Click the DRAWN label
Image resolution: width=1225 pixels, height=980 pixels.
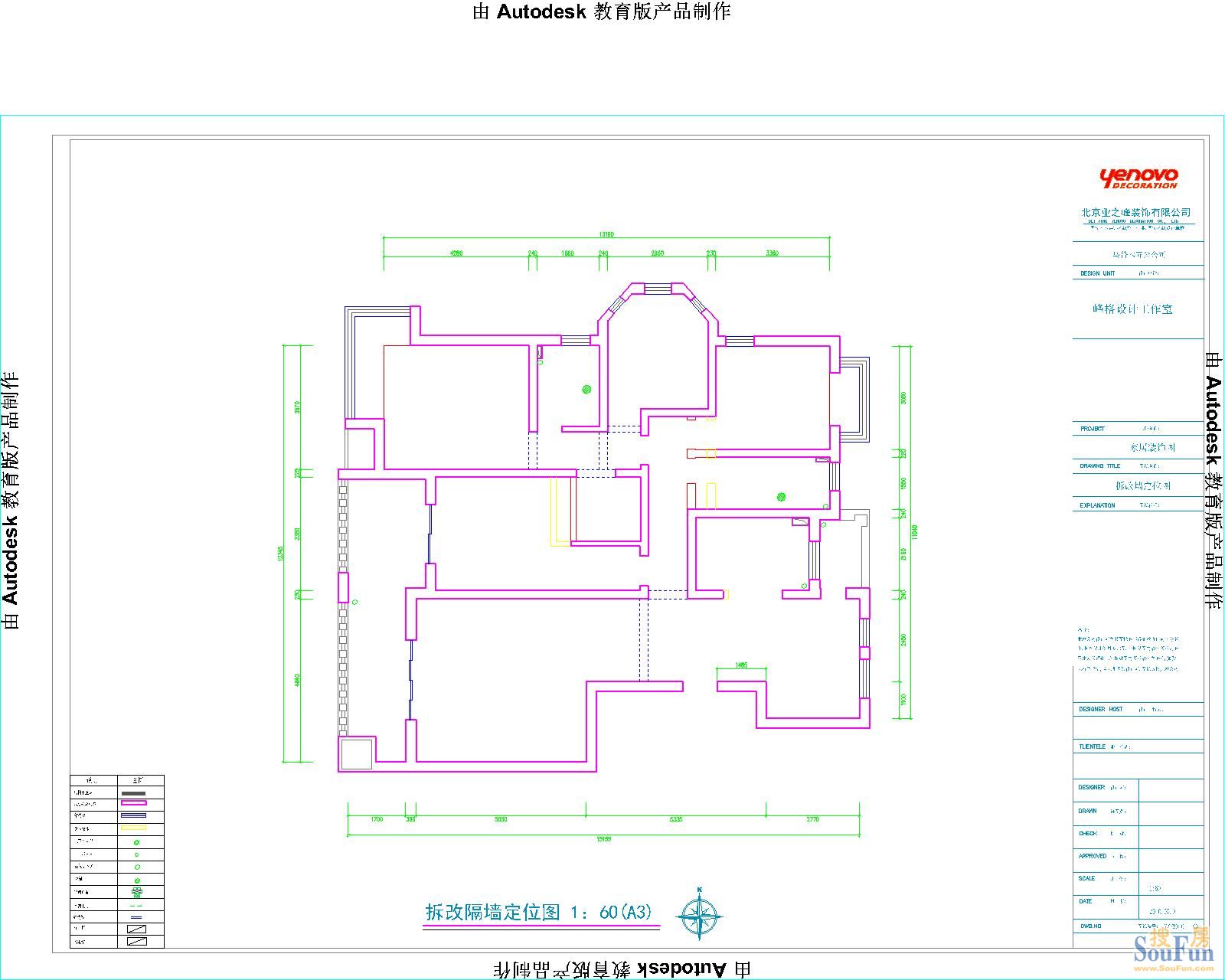pos(1088,810)
